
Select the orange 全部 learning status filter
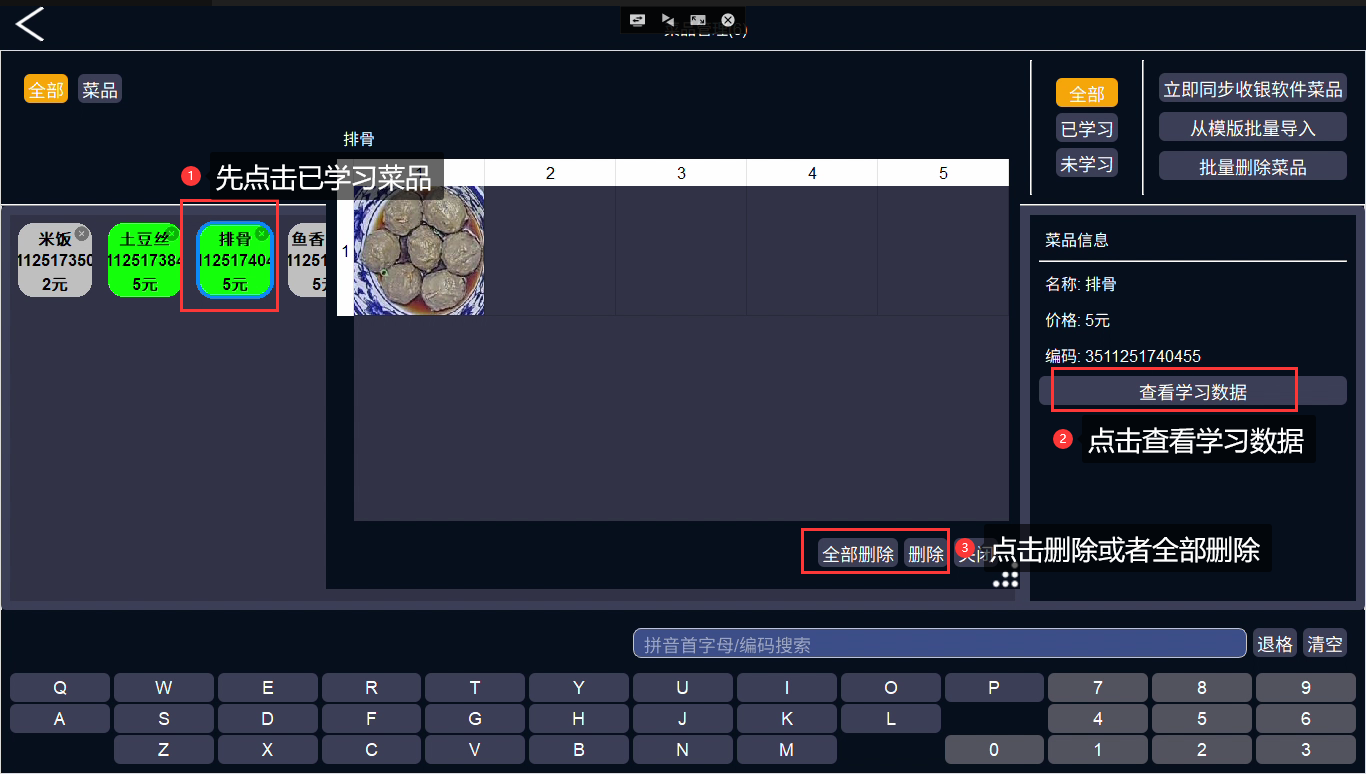click(1087, 94)
